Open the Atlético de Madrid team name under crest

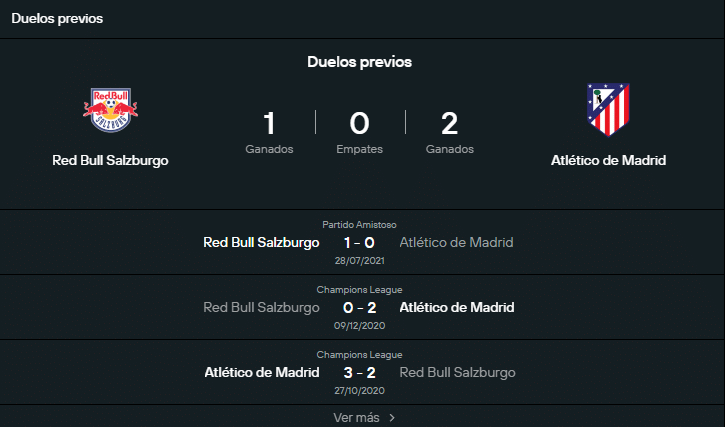[x=608, y=160]
